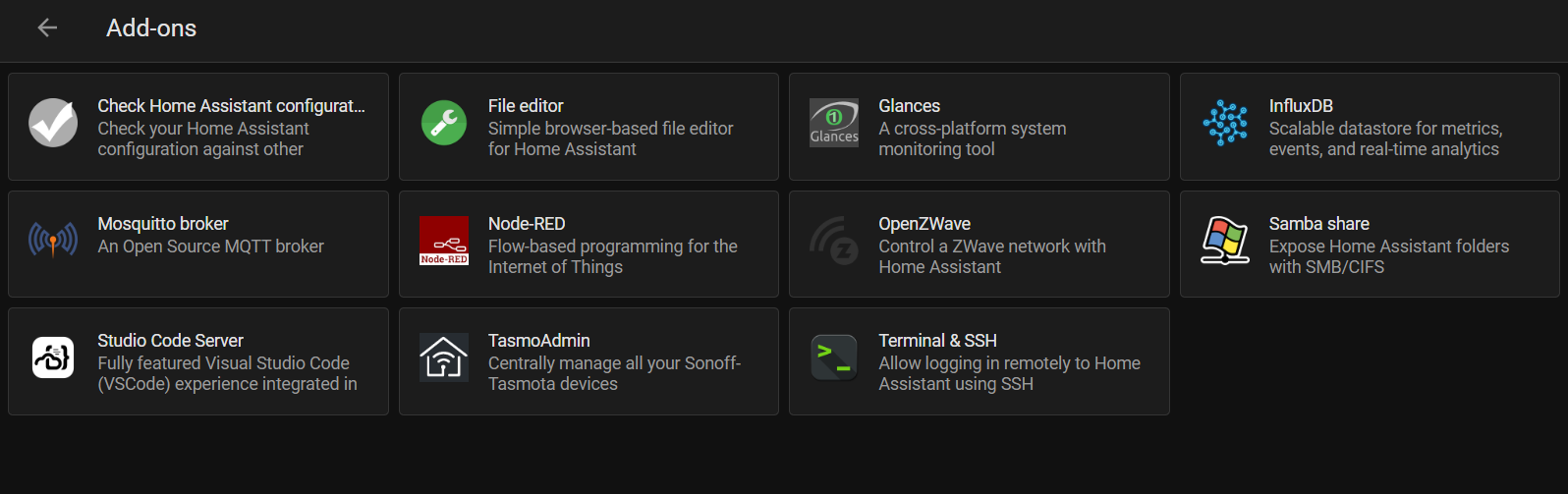Select the Samba share card title

(1318, 224)
